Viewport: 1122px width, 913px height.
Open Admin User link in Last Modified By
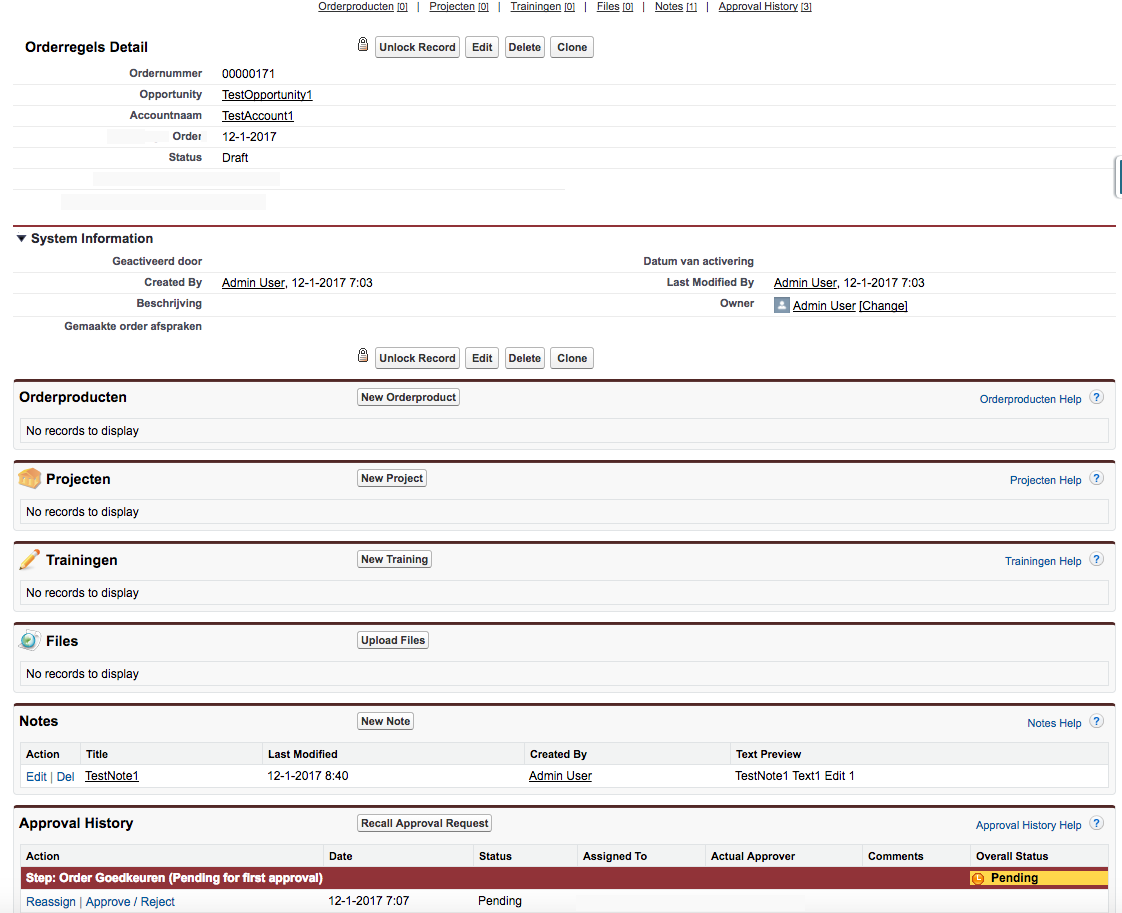(805, 283)
